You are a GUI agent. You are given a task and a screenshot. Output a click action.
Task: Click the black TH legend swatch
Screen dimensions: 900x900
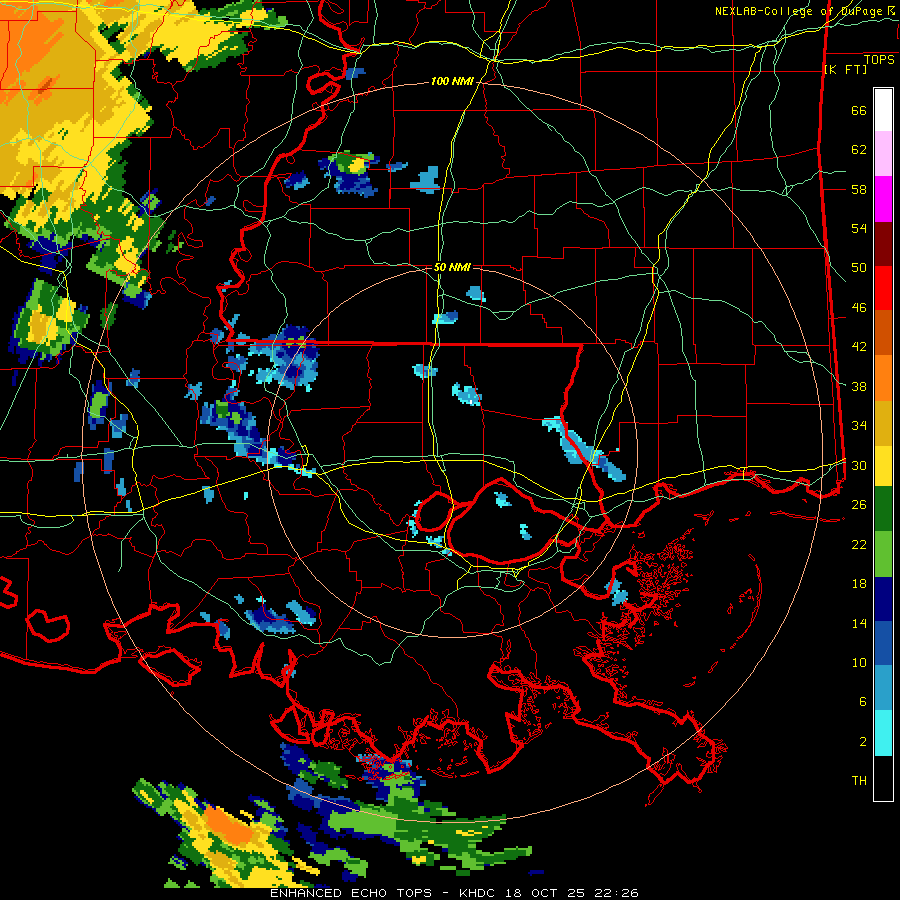click(883, 778)
